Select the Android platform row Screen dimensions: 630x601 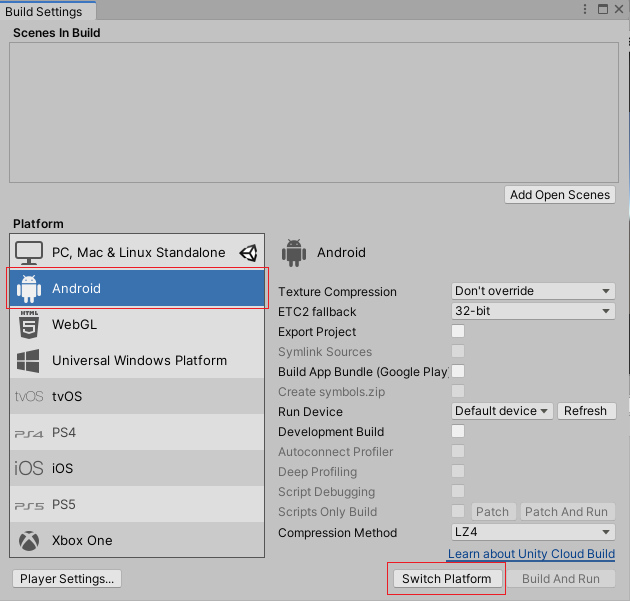coord(137,288)
